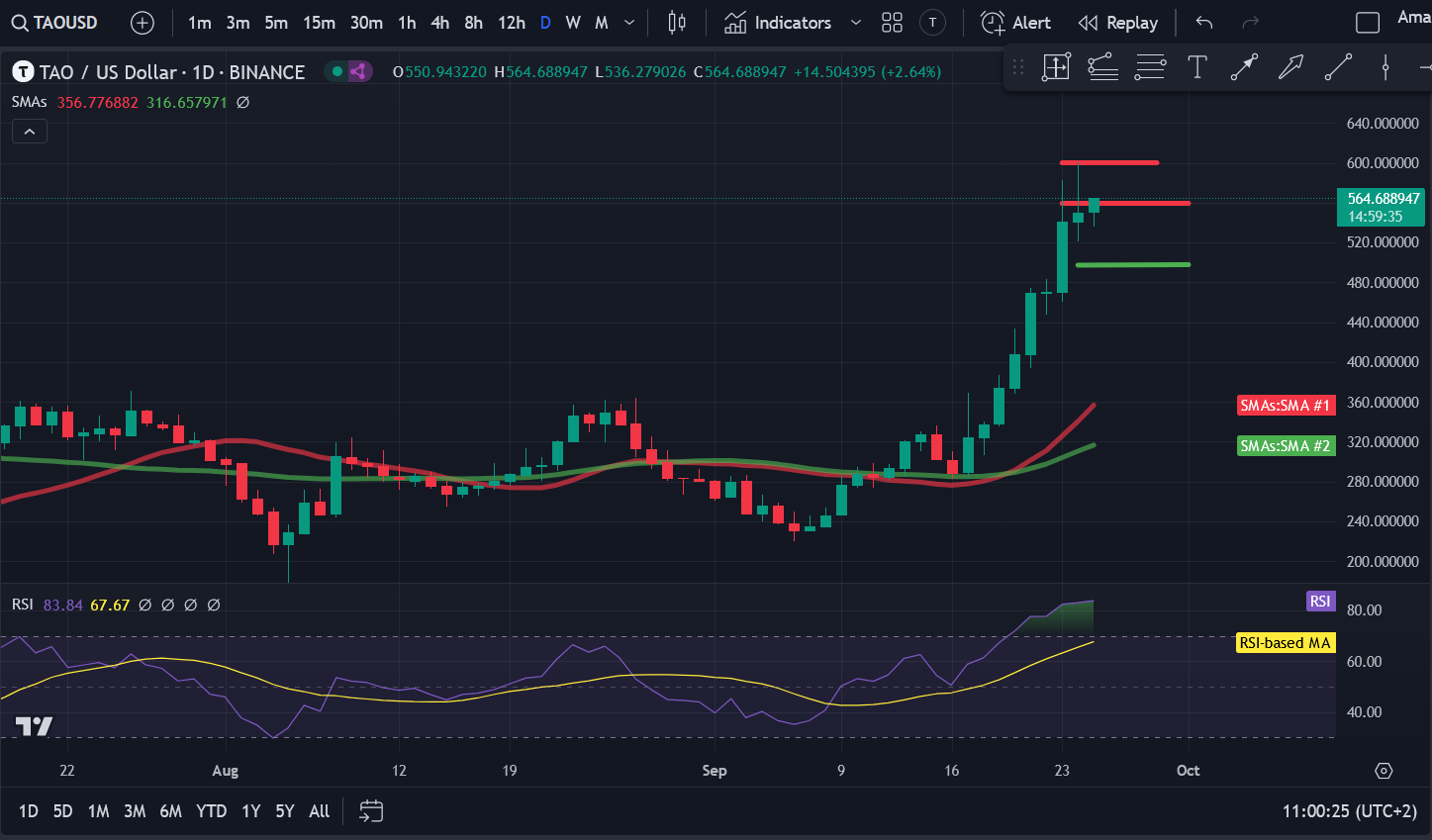Click the SMAs:SMA #2 price scale label
The image size is (1432, 840).
tap(1286, 446)
